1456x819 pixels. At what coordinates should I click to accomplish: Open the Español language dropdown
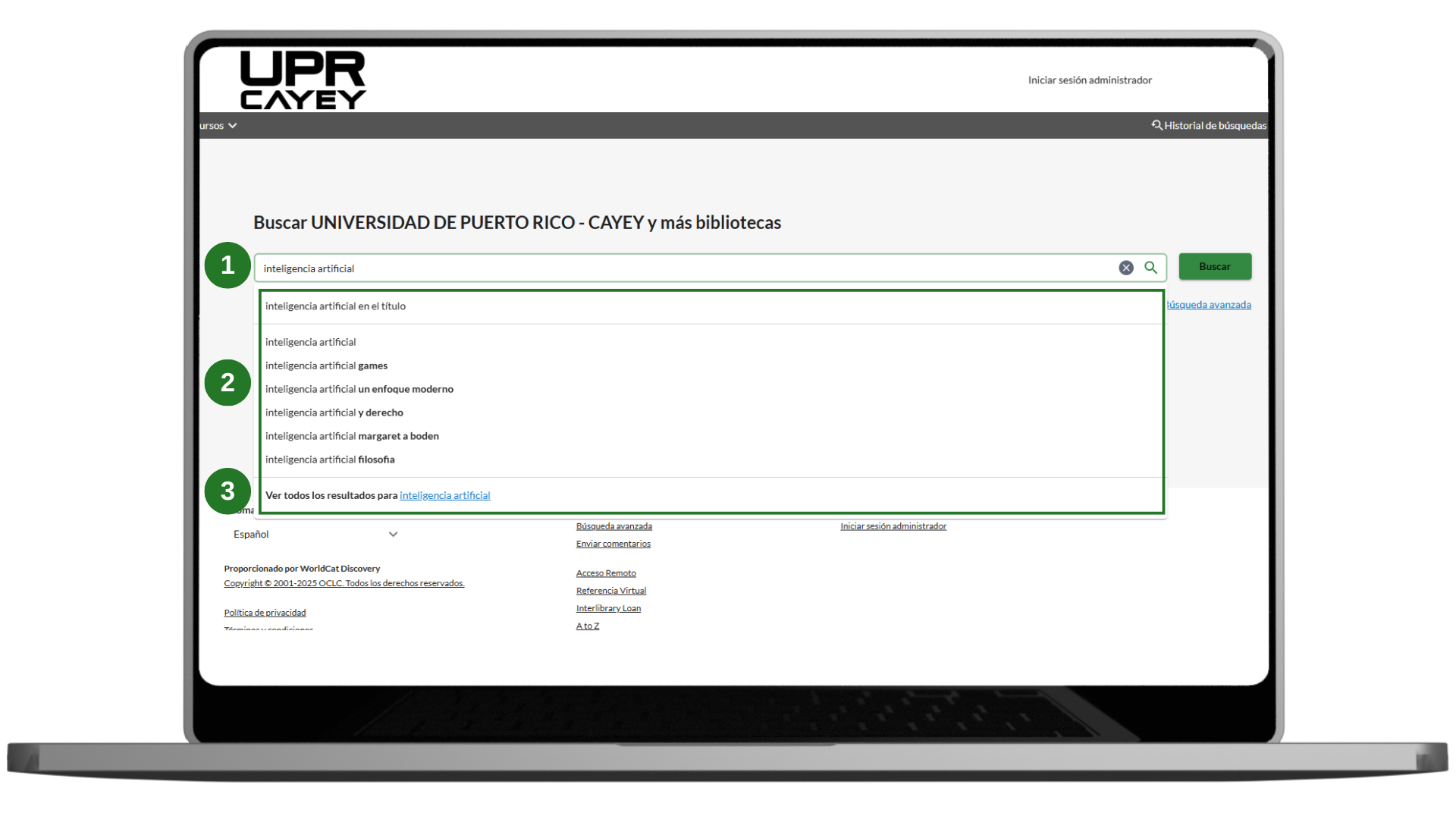point(315,535)
